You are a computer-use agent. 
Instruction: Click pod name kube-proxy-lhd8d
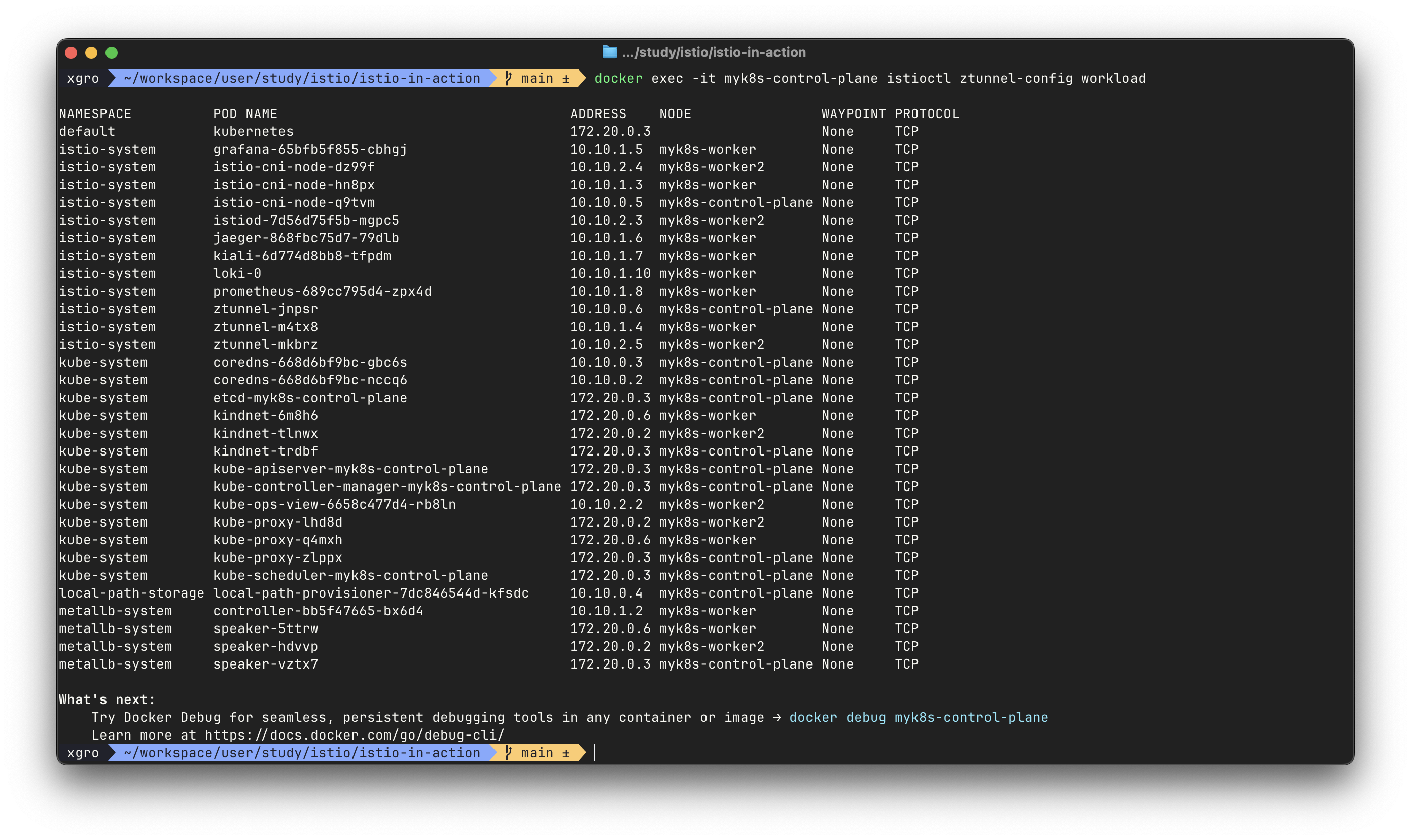click(x=277, y=522)
